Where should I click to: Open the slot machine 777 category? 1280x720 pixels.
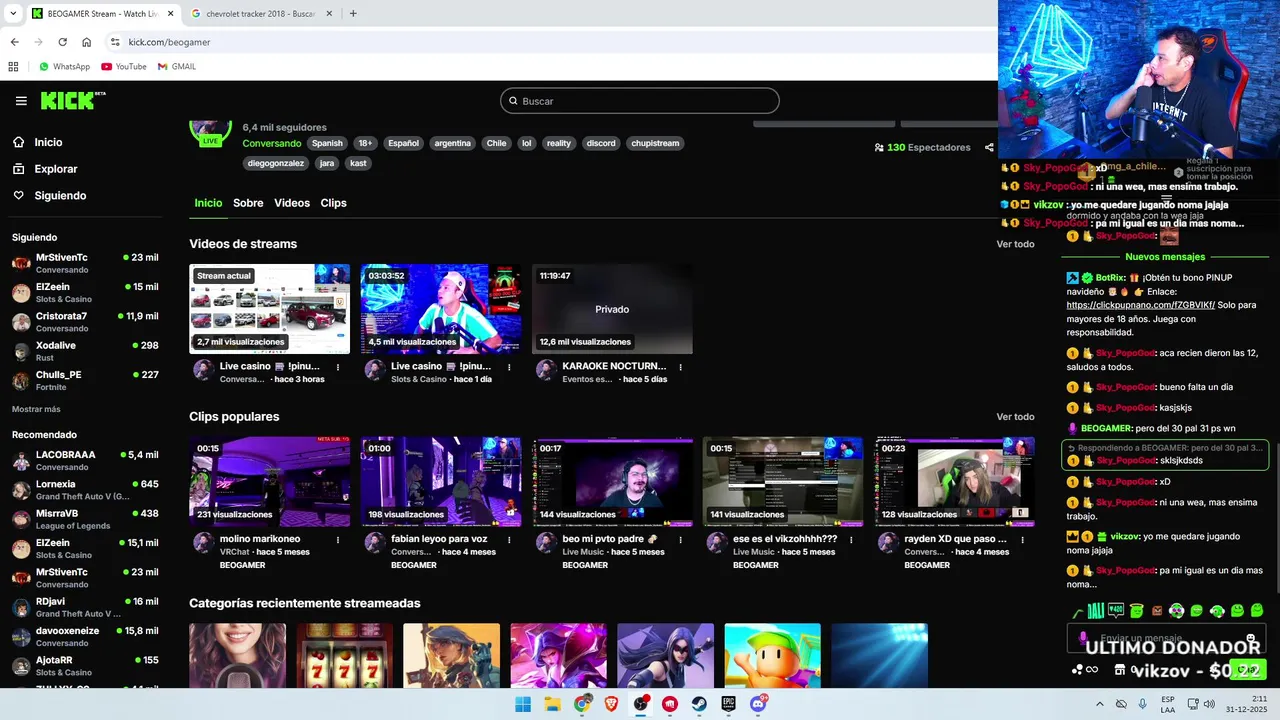click(344, 656)
